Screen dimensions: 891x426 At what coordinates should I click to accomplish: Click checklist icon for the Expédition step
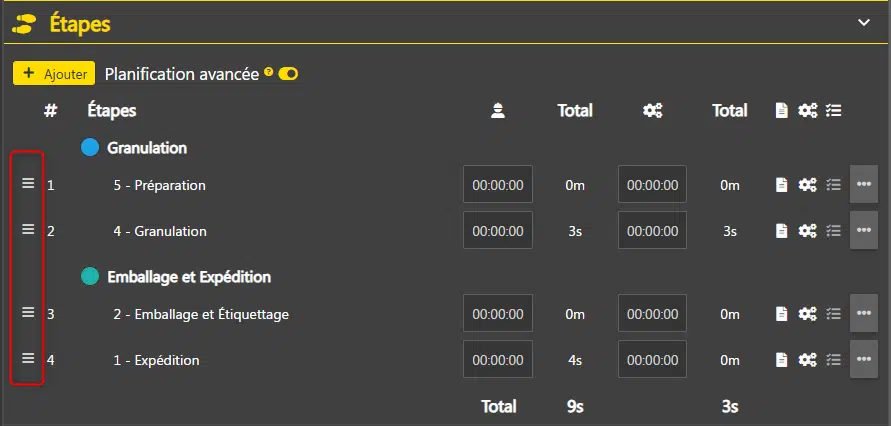pos(833,360)
